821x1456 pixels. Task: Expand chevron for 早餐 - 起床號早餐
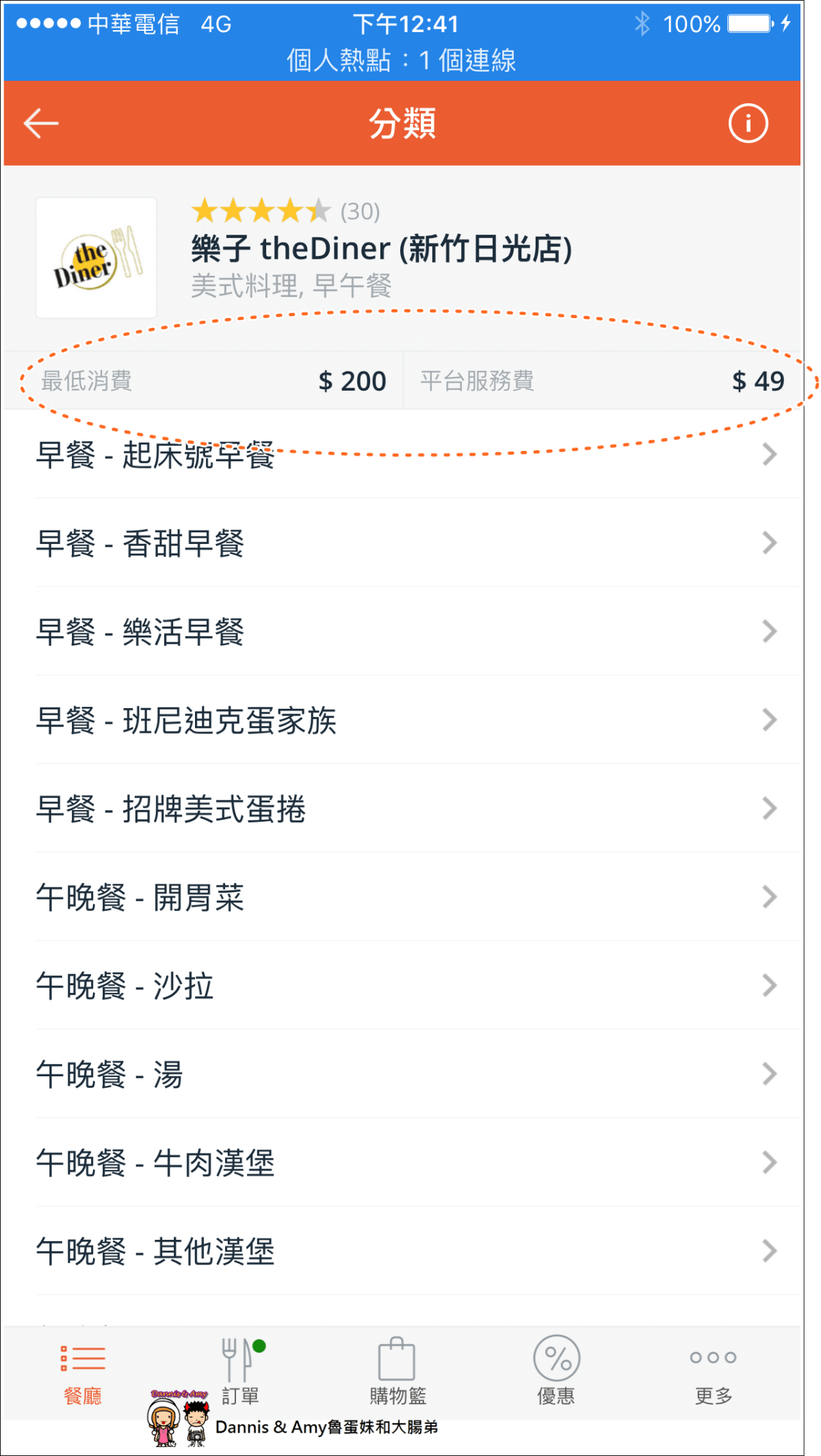[x=770, y=454]
